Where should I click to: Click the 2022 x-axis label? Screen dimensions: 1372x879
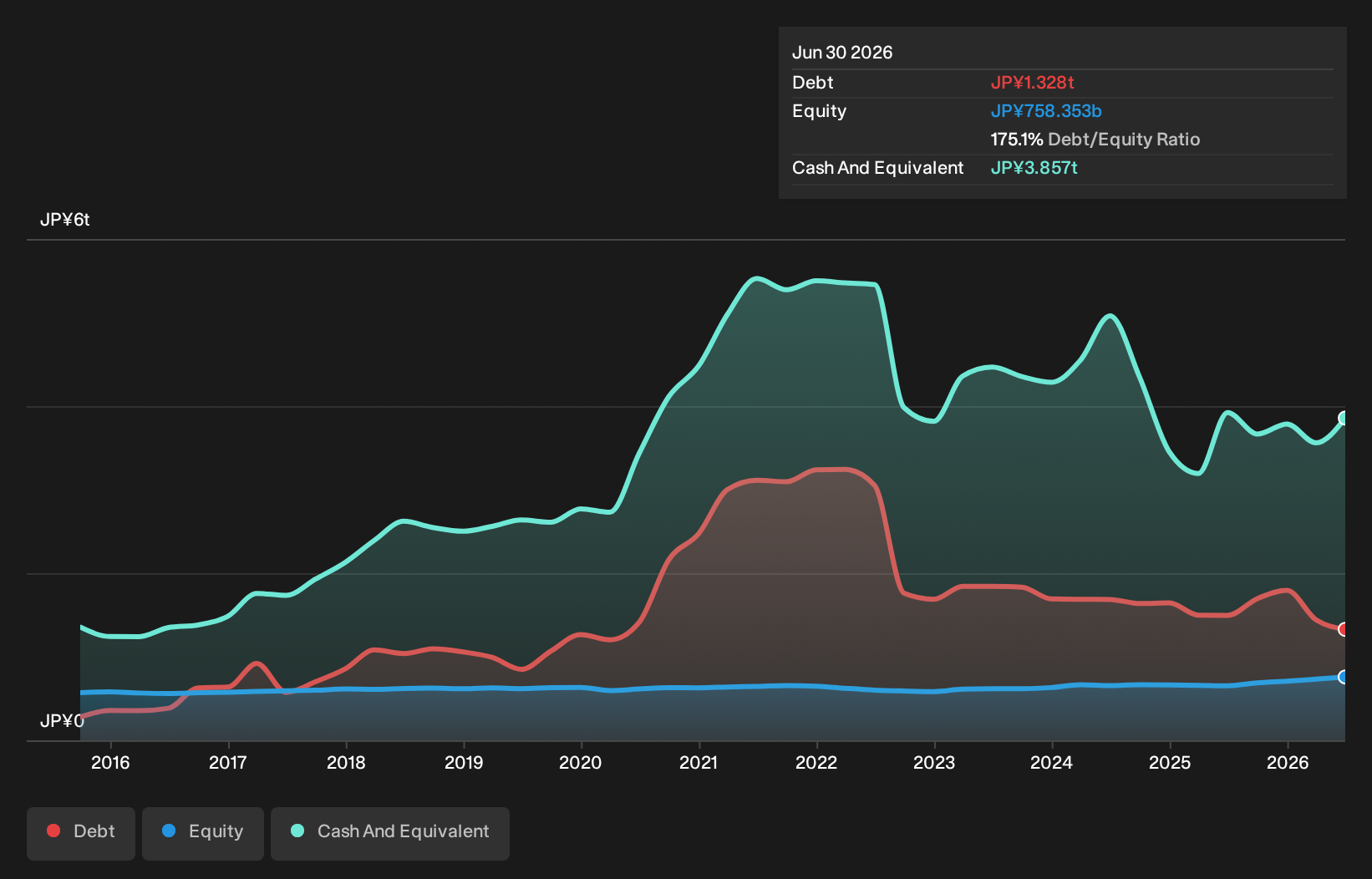click(816, 762)
